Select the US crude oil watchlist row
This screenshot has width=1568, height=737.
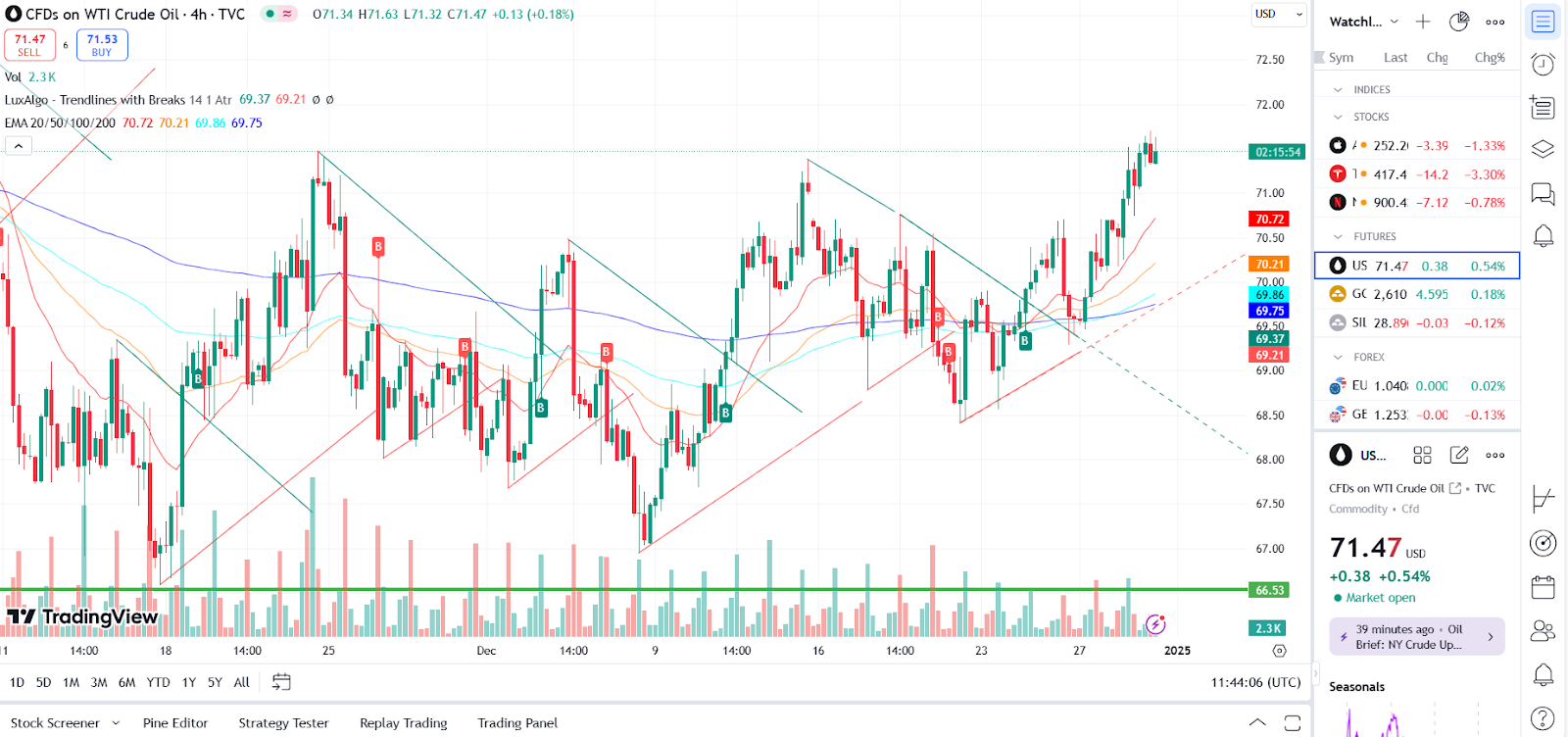pyautogui.click(x=1416, y=266)
